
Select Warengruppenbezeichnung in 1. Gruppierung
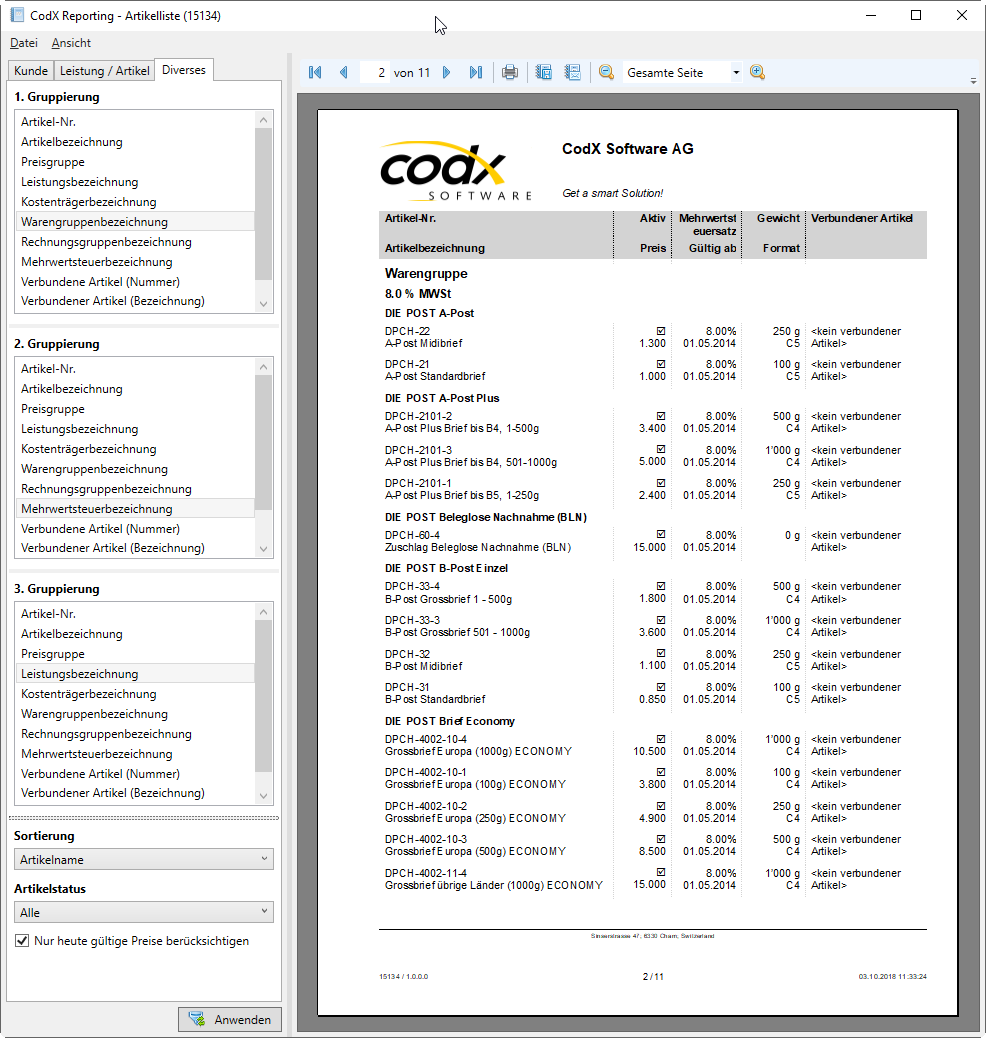[x=135, y=222]
